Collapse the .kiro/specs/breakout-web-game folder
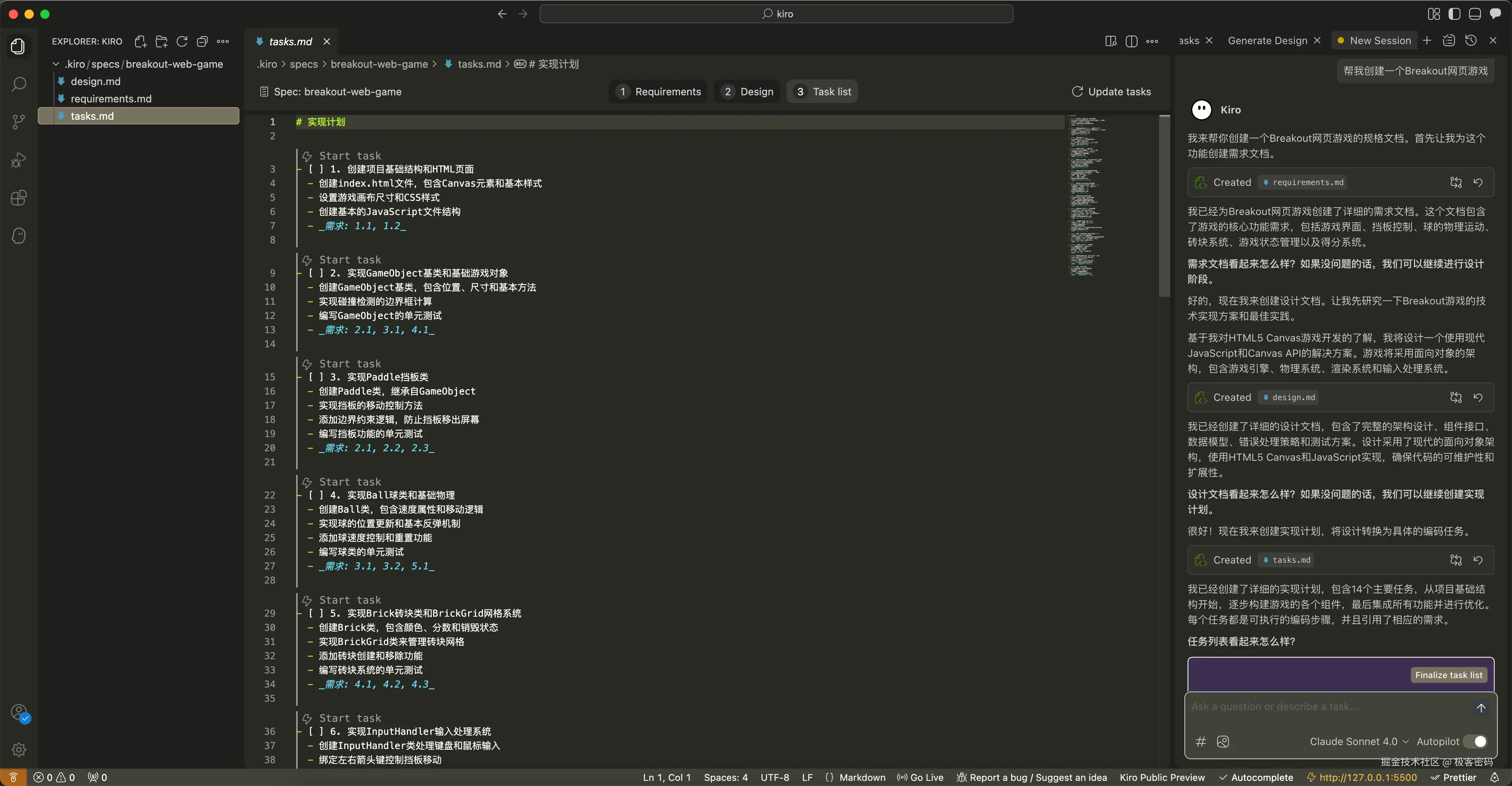Viewport: 1512px width, 786px height. 56,64
